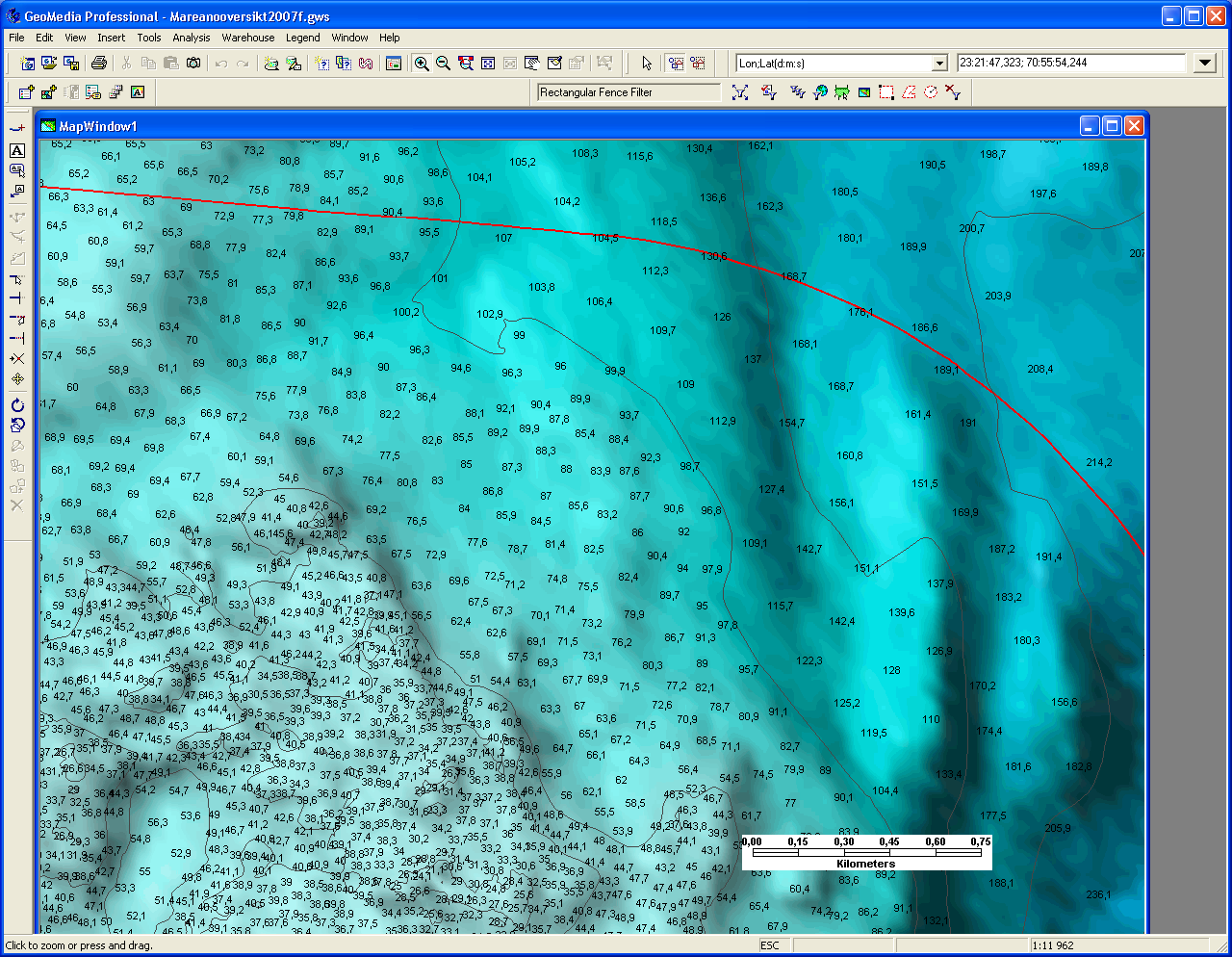The width and height of the screenshot is (1232, 957).
Task: Select the Zoom Out magnifier tool
Action: click(444, 64)
